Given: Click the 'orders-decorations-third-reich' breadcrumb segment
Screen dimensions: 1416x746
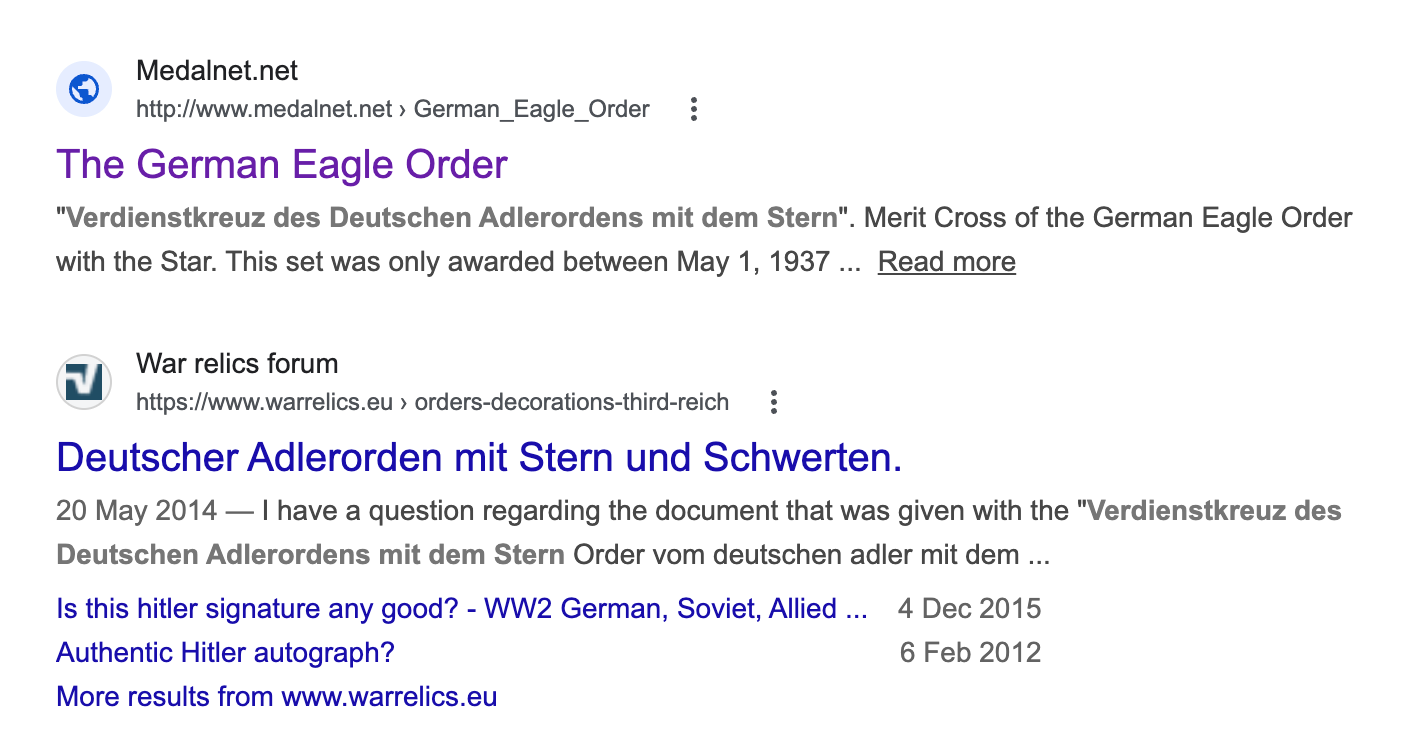Looking at the screenshot, I should tap(571, 403).
